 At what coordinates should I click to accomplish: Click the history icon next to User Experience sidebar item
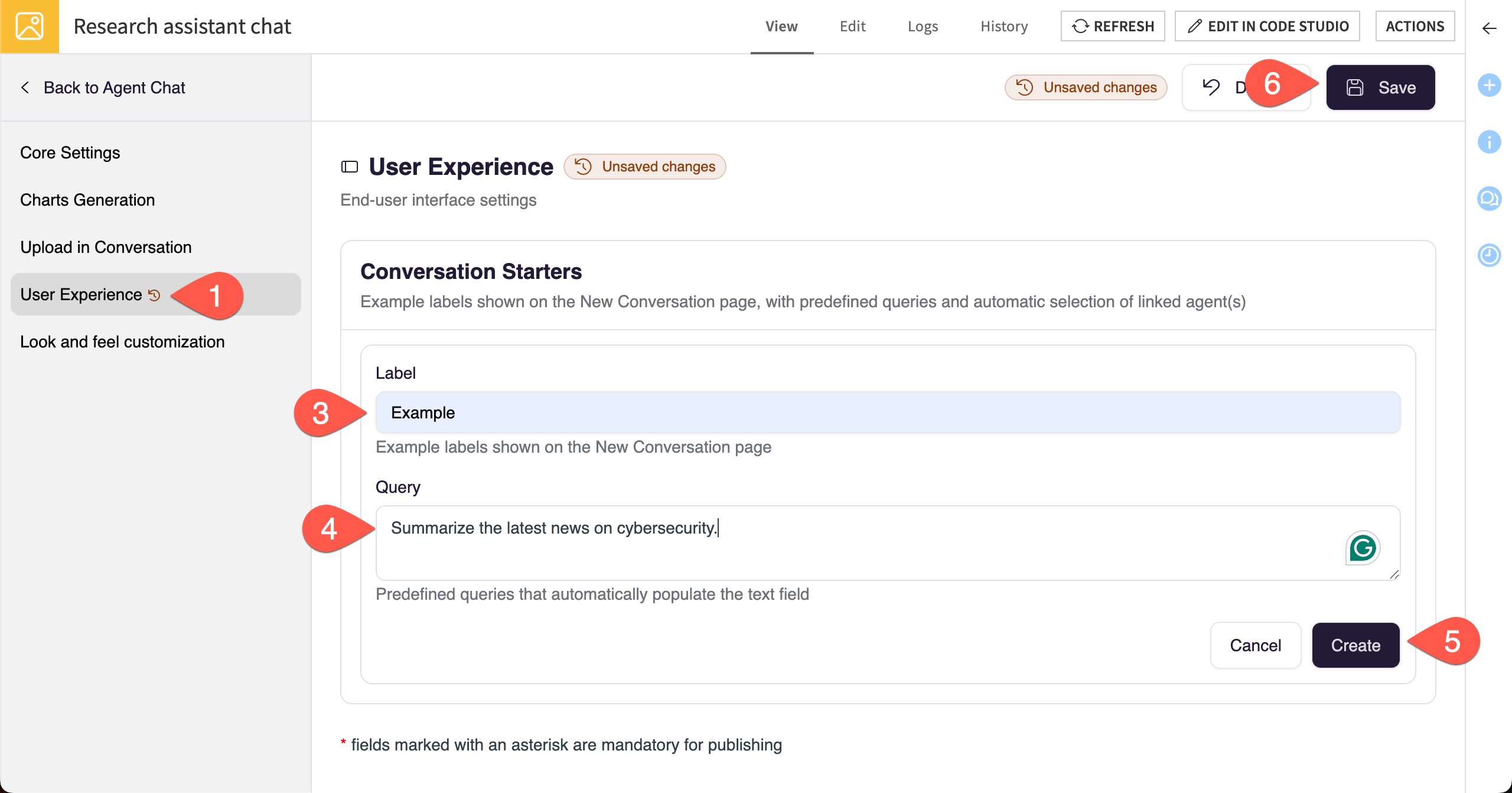pyautogui.click(x=154, y=295)
